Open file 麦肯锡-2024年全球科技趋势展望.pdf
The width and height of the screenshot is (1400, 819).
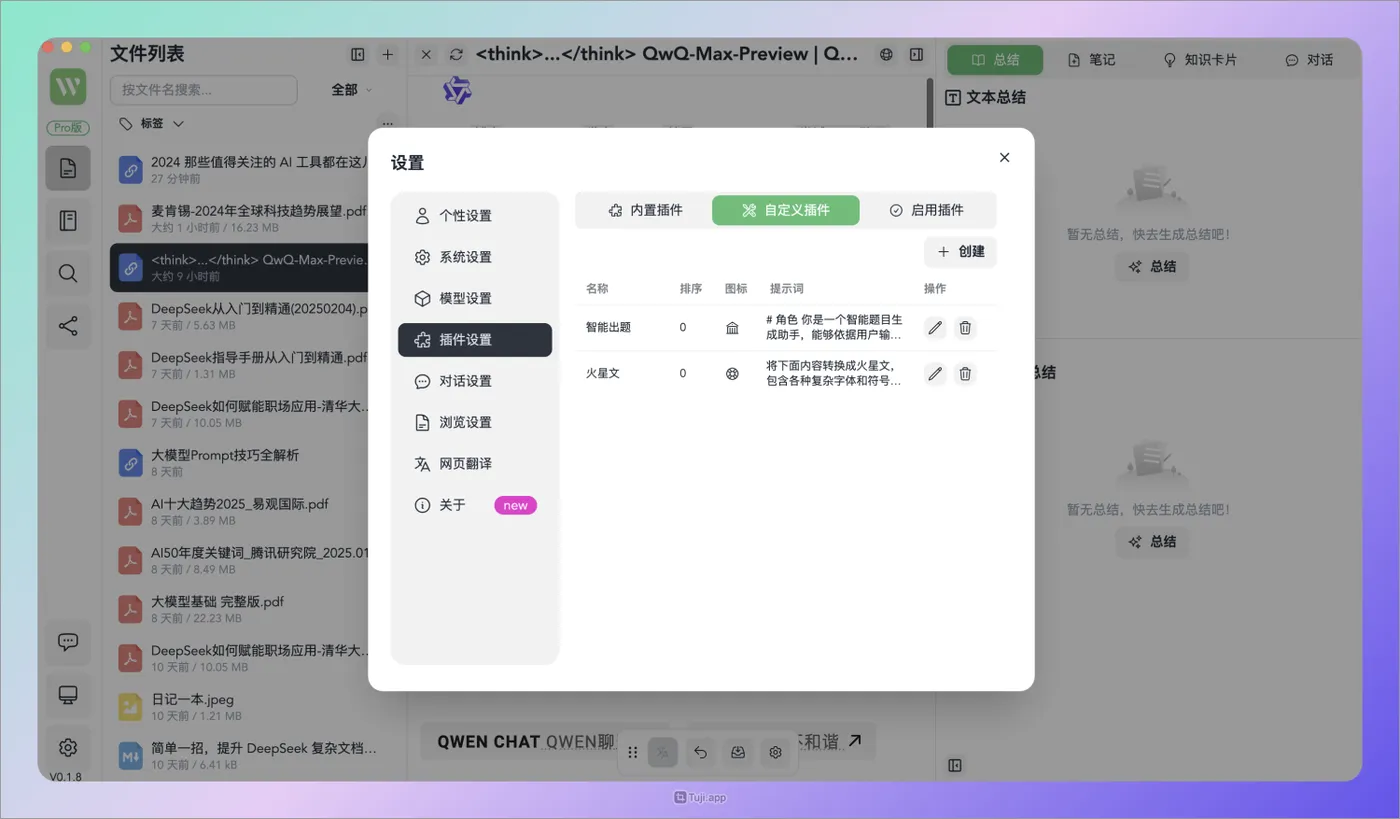coord(240,218)
